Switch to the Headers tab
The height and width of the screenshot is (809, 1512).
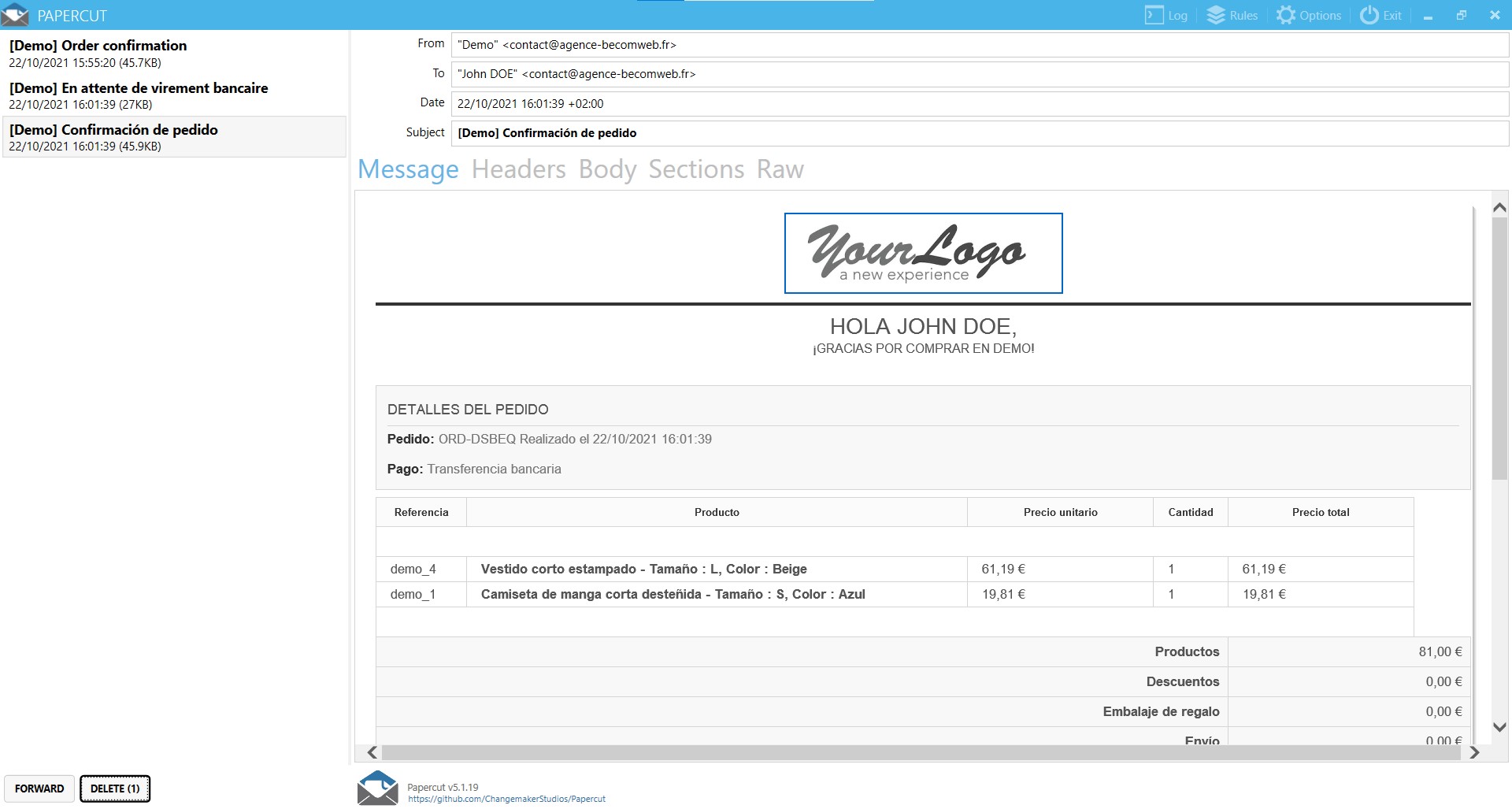pos(518,169)
